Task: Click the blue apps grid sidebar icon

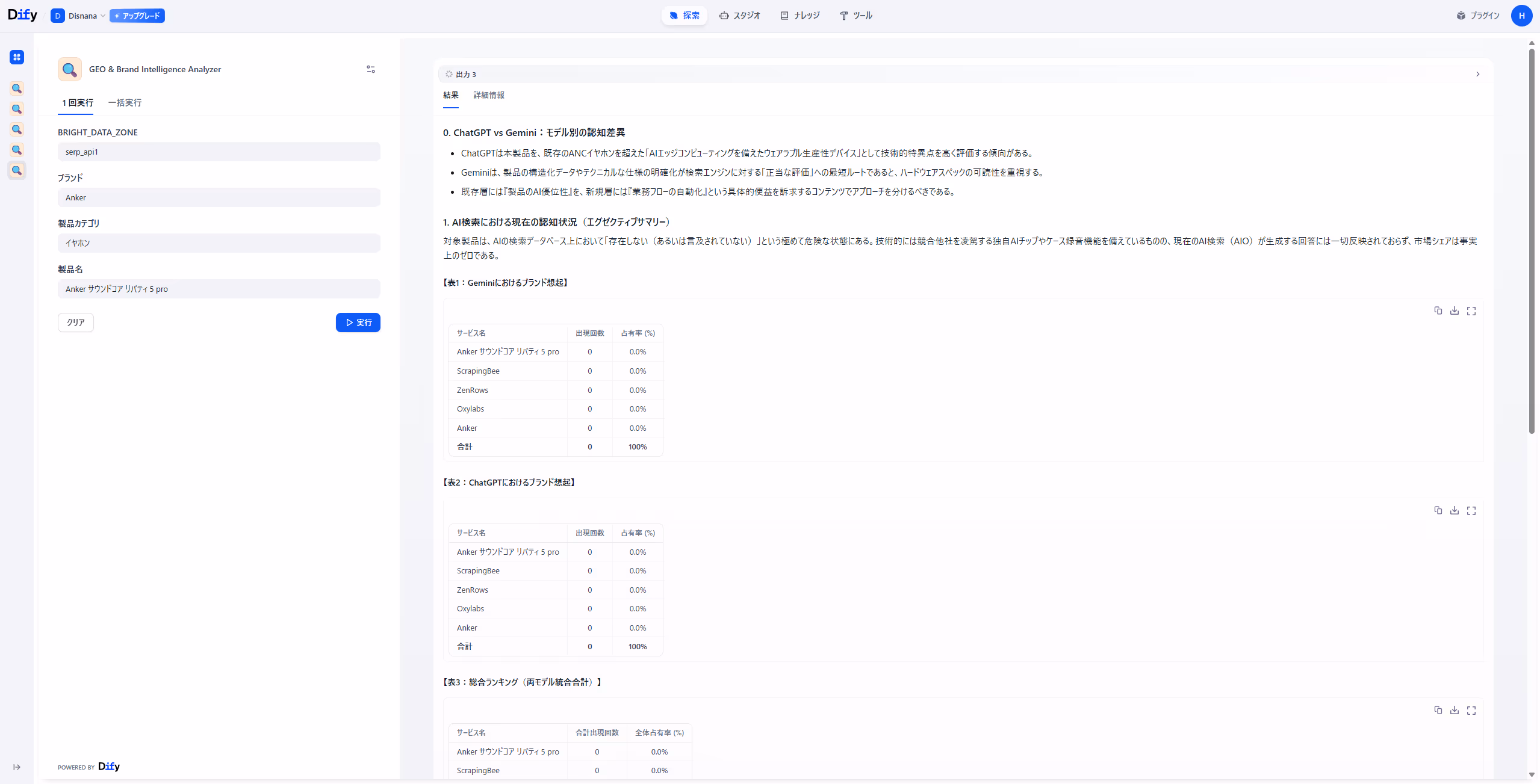Action: click(17, 57)
